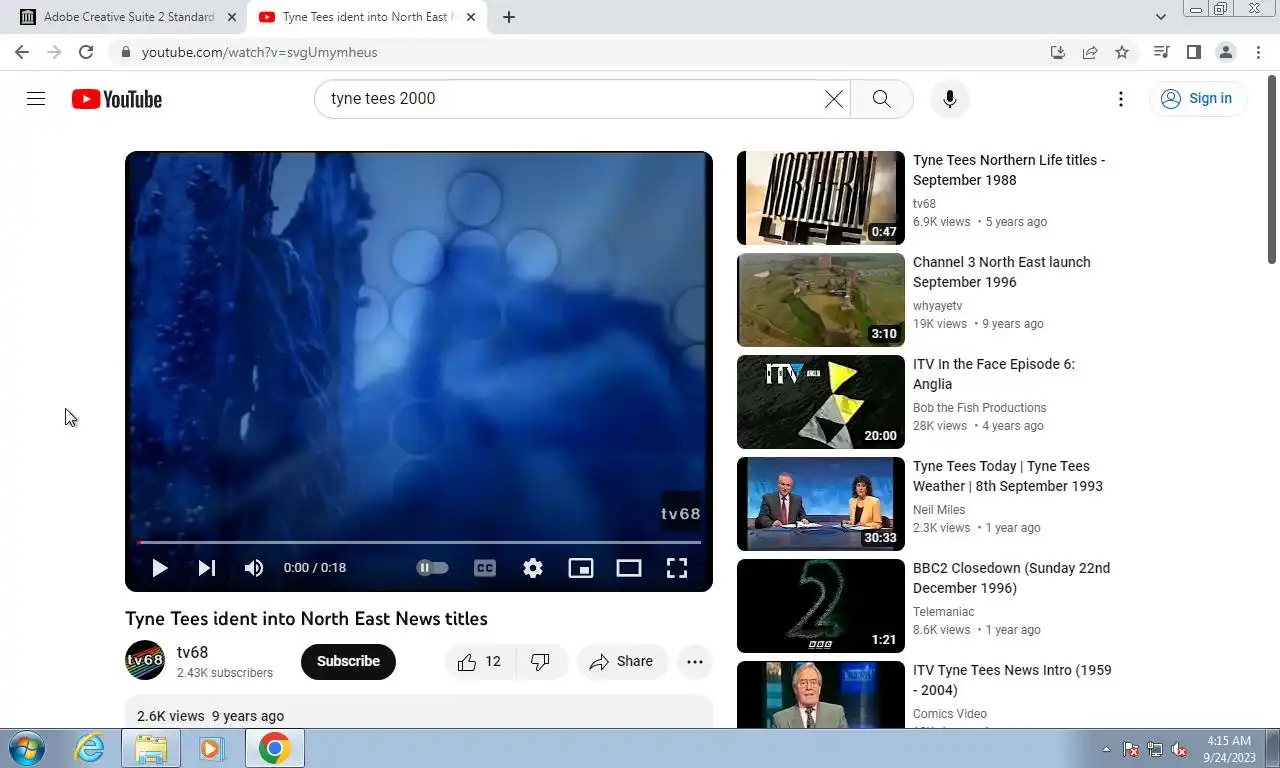The image size is (1280, 768).
Task: Play the video
Action: [x=160, y=568]
